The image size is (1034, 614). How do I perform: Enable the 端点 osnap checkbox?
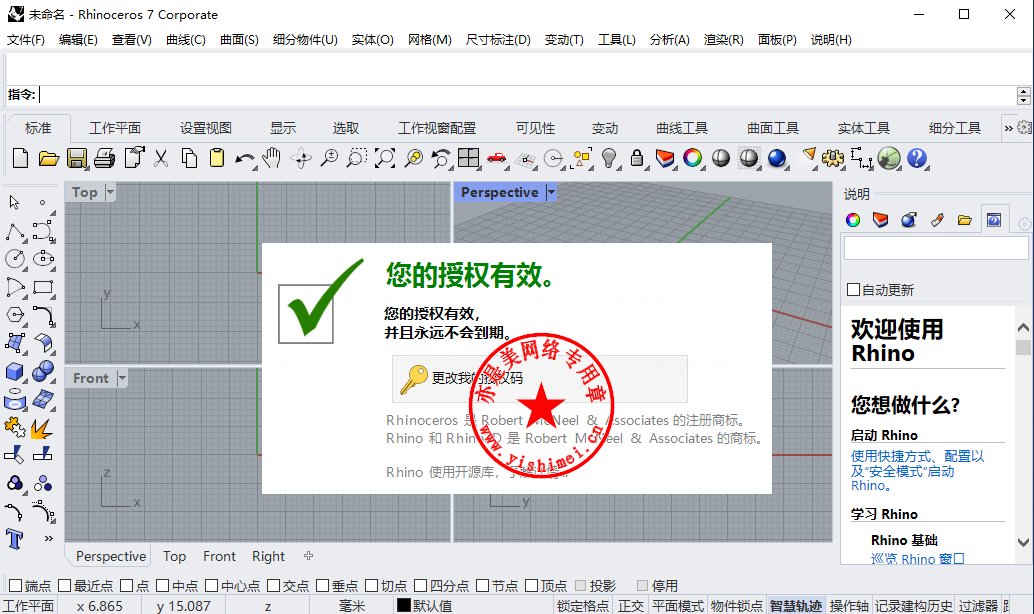pyautogui.click(x=16, y=586)
